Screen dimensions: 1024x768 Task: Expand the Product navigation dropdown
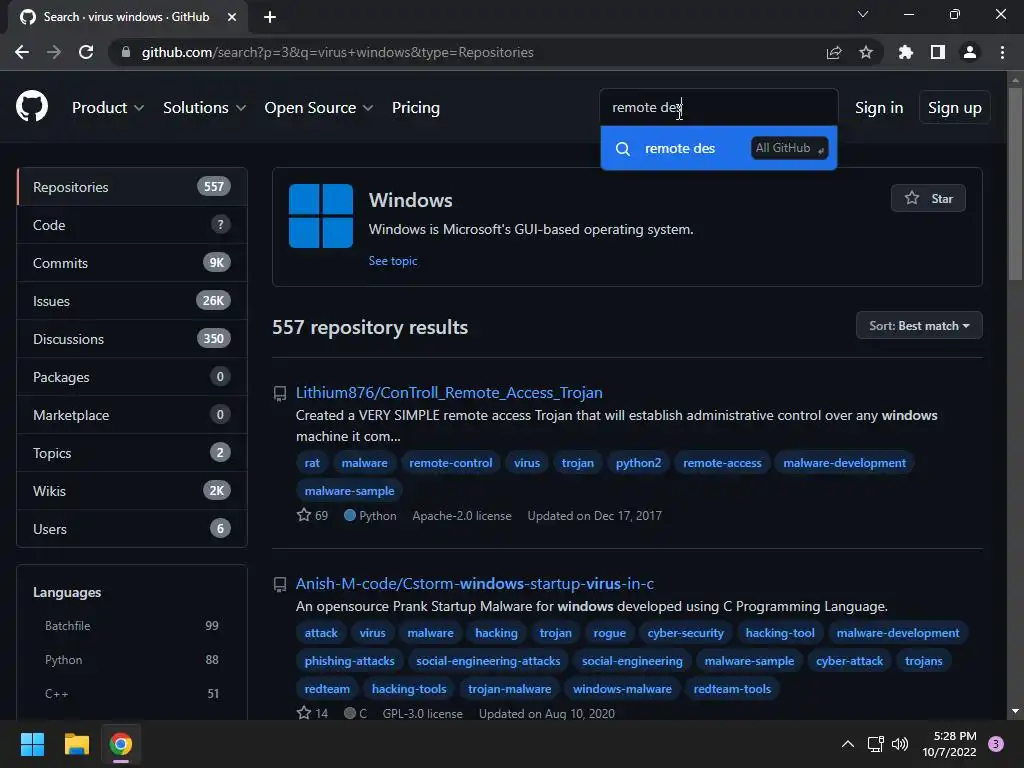pyautogui.click(x=108, y=108)
